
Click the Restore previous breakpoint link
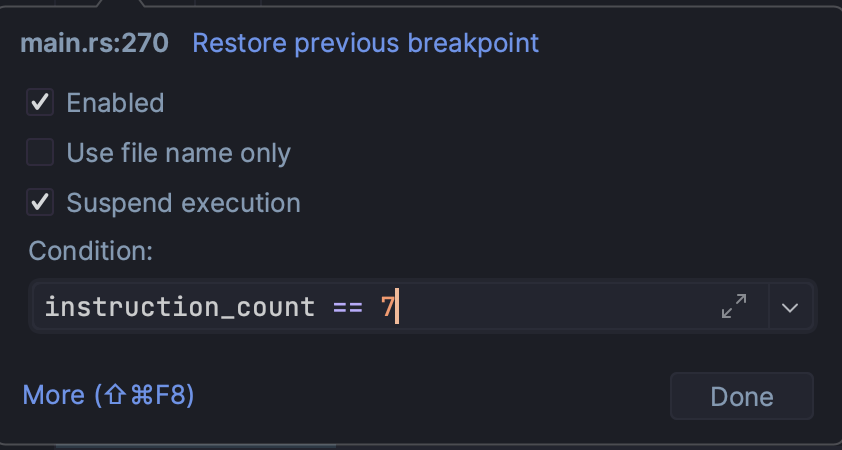365,43
